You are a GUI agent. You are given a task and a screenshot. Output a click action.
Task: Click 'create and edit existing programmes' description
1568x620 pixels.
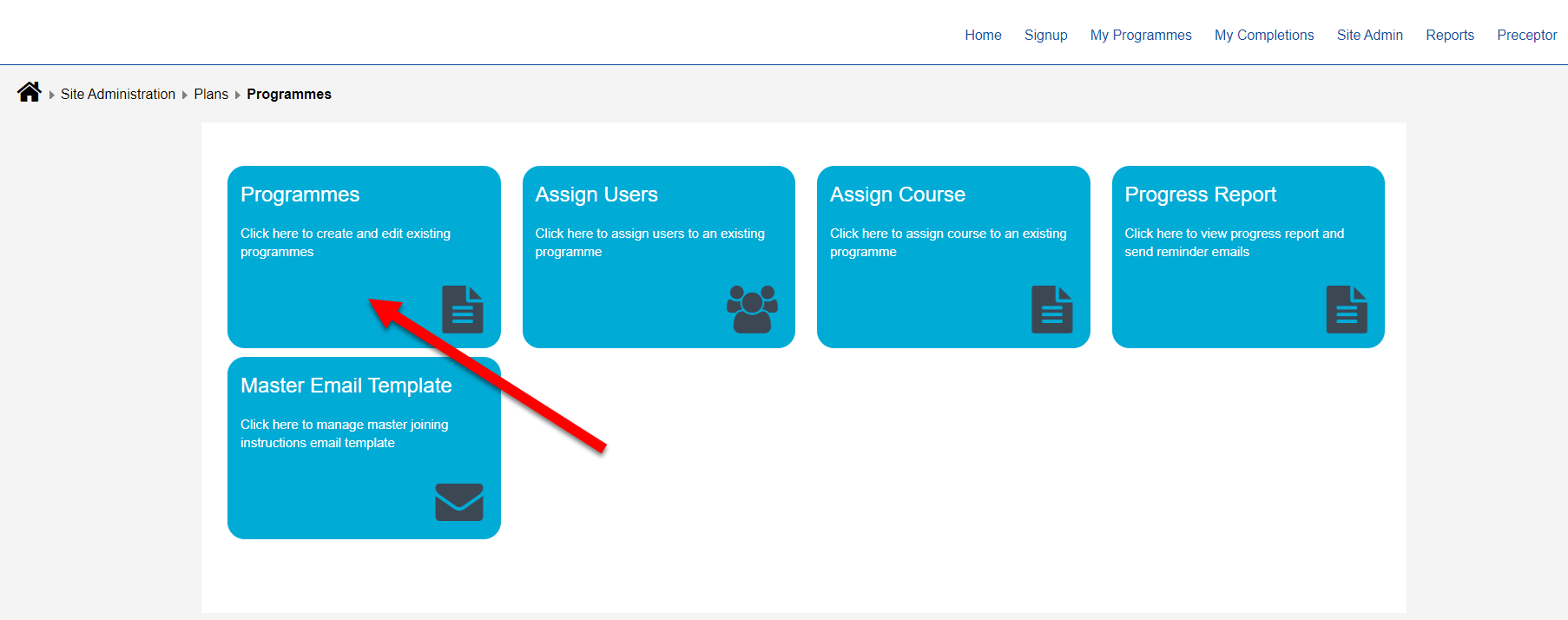click(346, 242)
